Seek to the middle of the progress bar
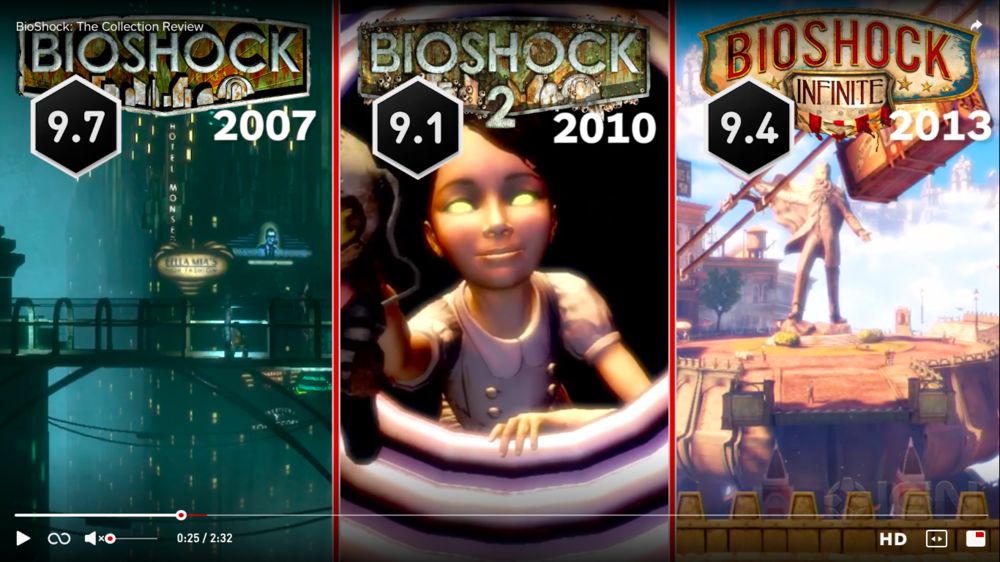This screenshot has height=562, width=1000. coord(500,515)
